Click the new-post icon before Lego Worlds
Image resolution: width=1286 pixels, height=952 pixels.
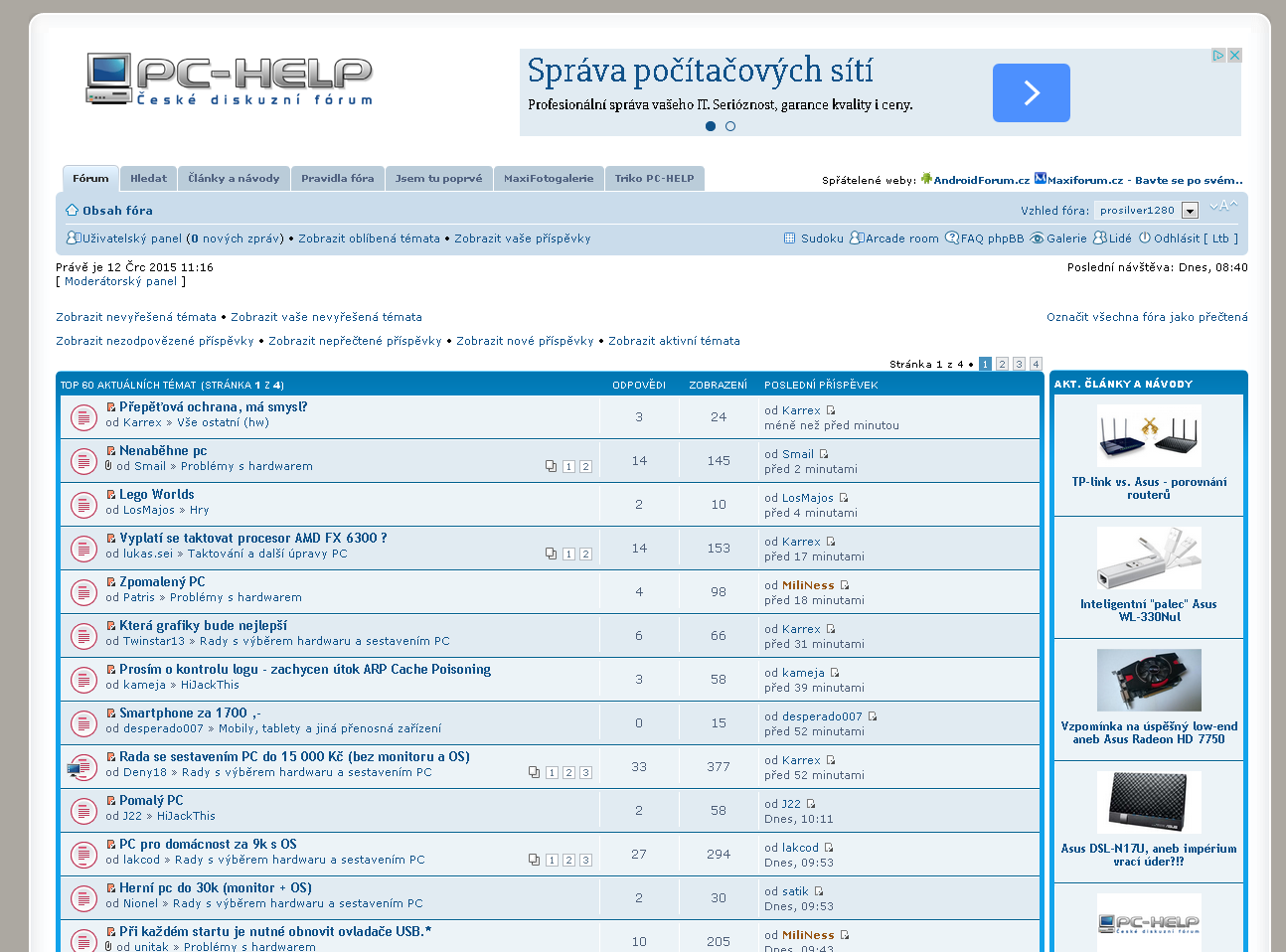pyautogui.click(x=111, y=495)
